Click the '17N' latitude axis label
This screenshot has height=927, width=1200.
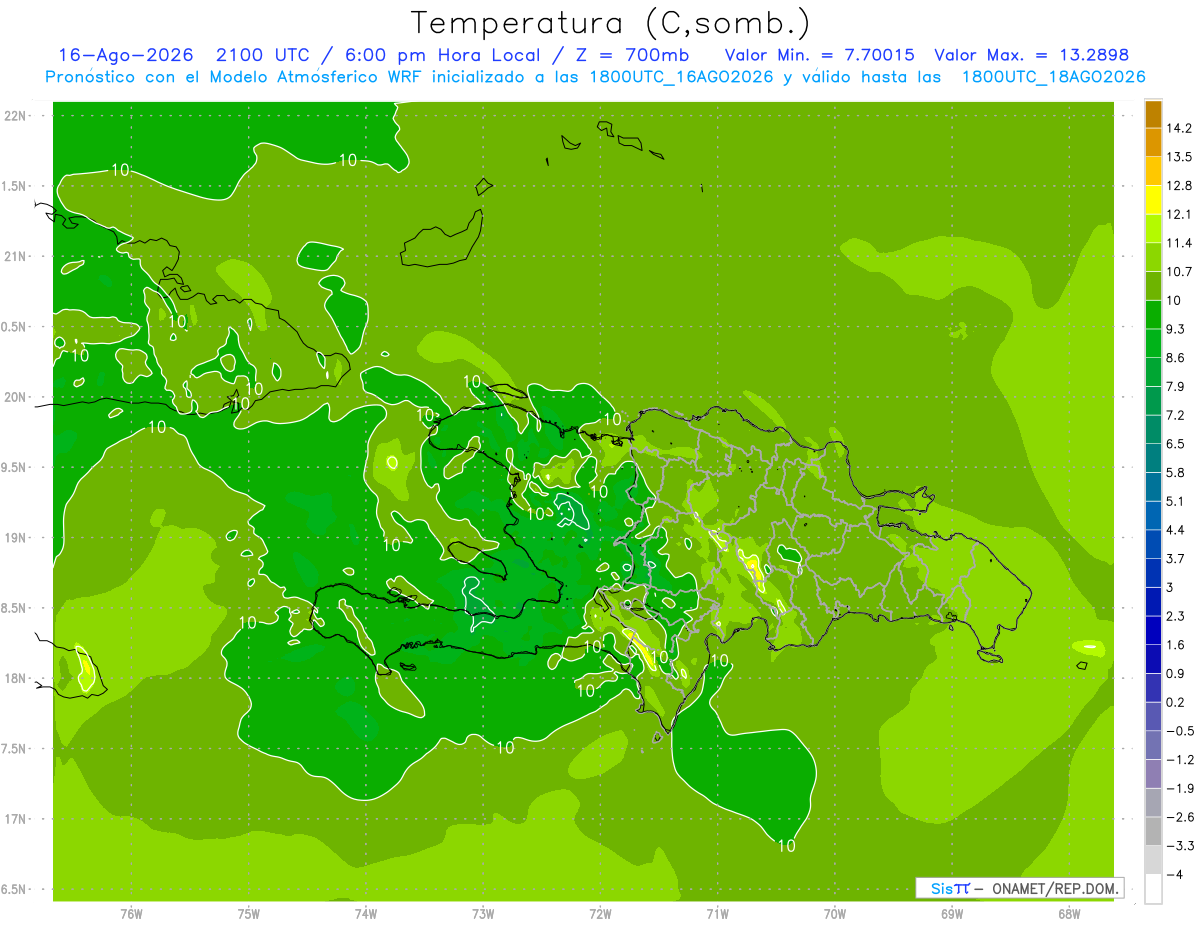pos(15,819)
